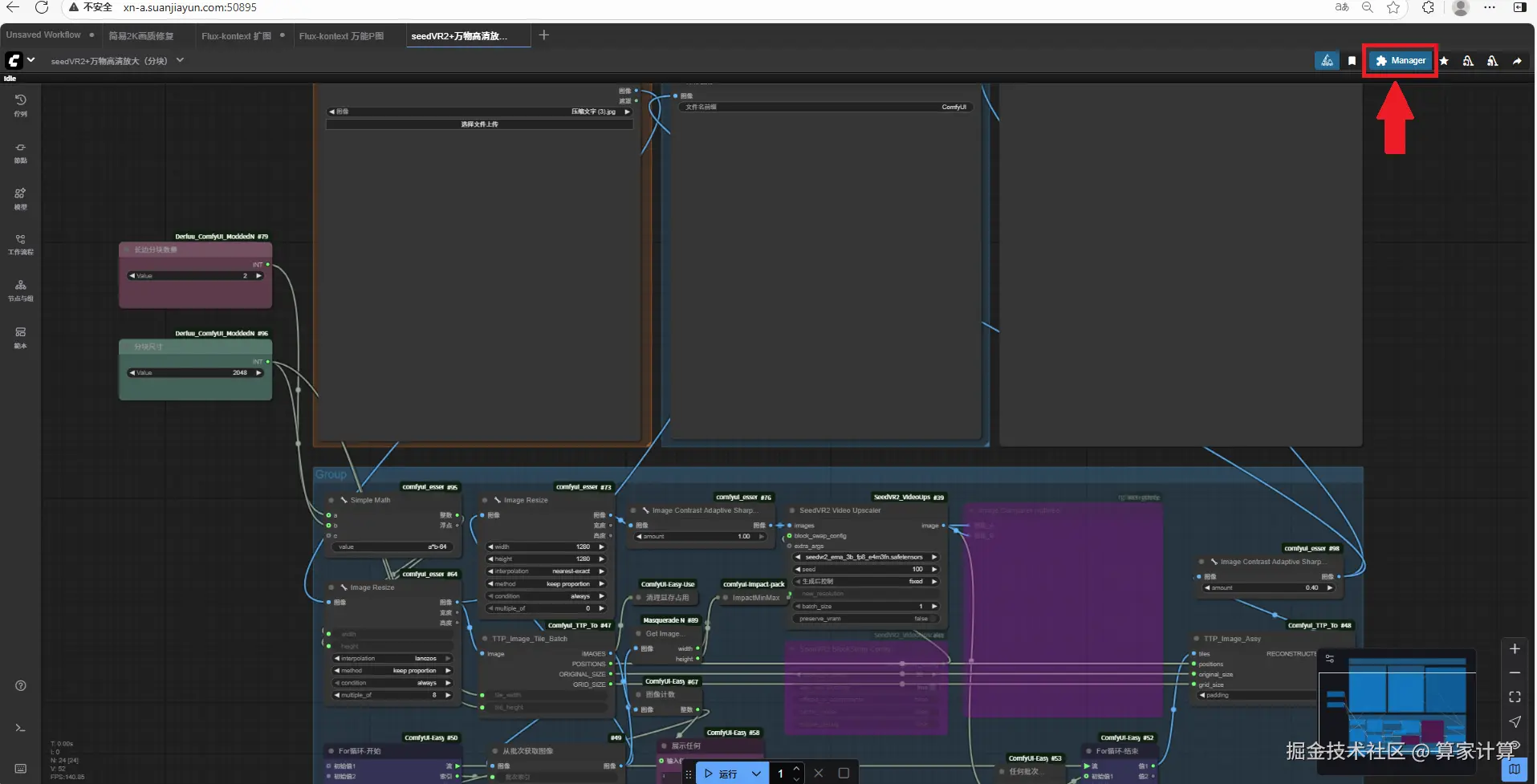
Task: Collapse the SeedVR2 Video Upscaler node
Action: pyautogui.click(x=792, y=510)
